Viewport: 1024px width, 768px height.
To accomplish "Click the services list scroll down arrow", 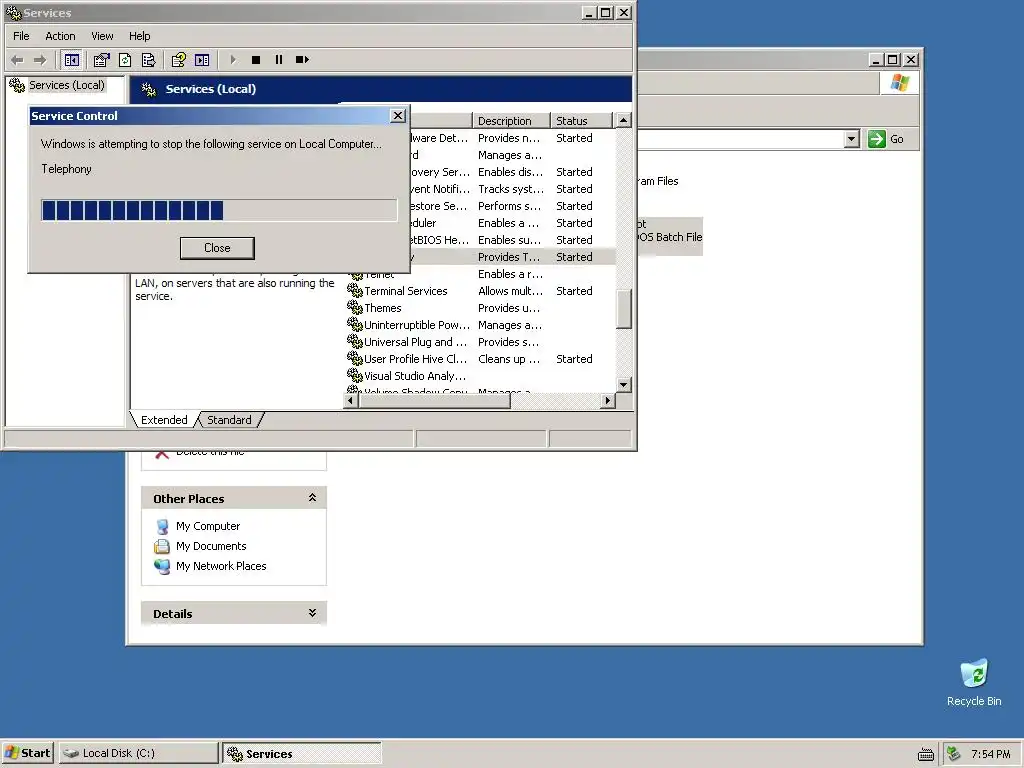I will 624,385.
